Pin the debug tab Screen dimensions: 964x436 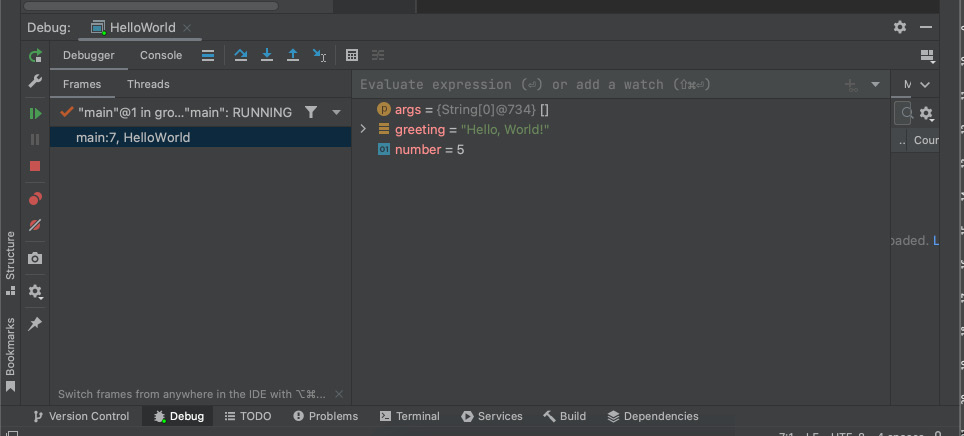point(35,324)
